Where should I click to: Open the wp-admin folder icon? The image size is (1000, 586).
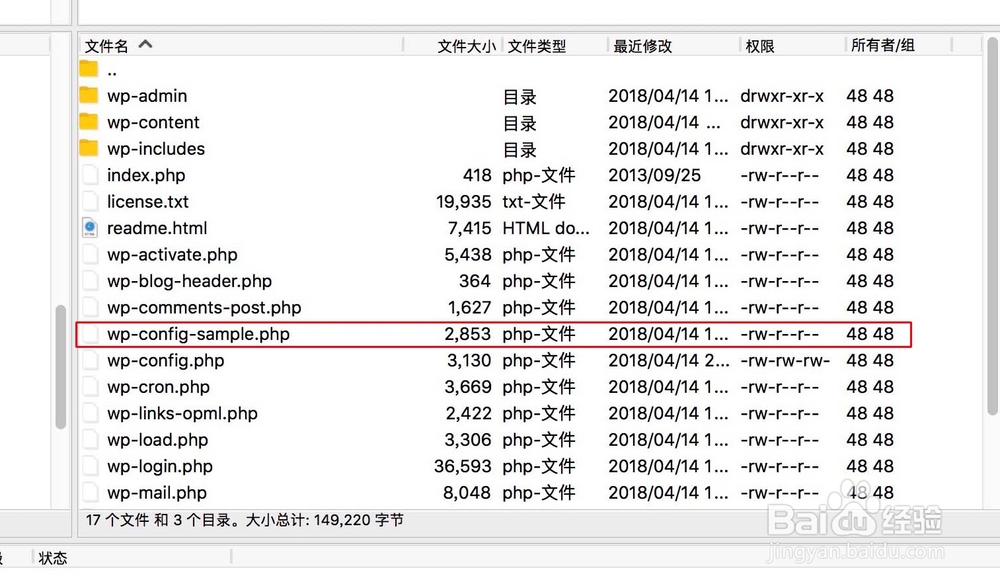pyautogui.click(x=90, y=95)
